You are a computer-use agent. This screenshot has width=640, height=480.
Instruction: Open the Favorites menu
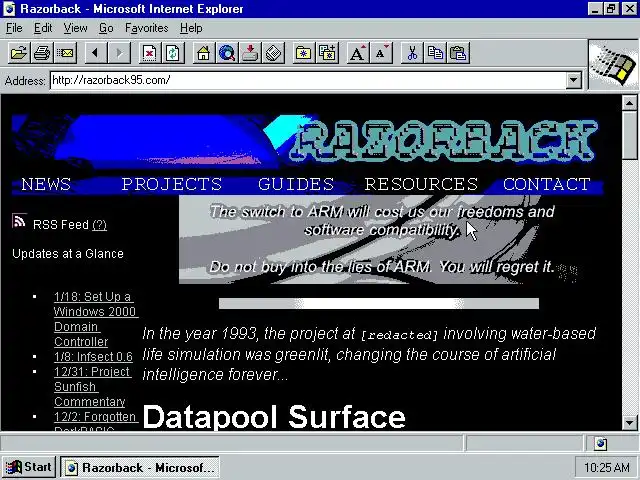147,28
